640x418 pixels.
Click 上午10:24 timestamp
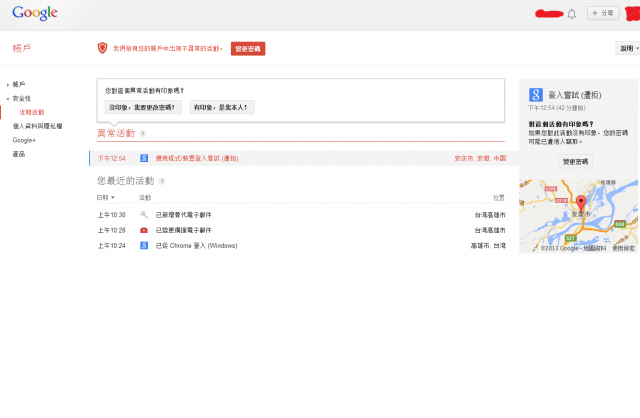(111, 245)
